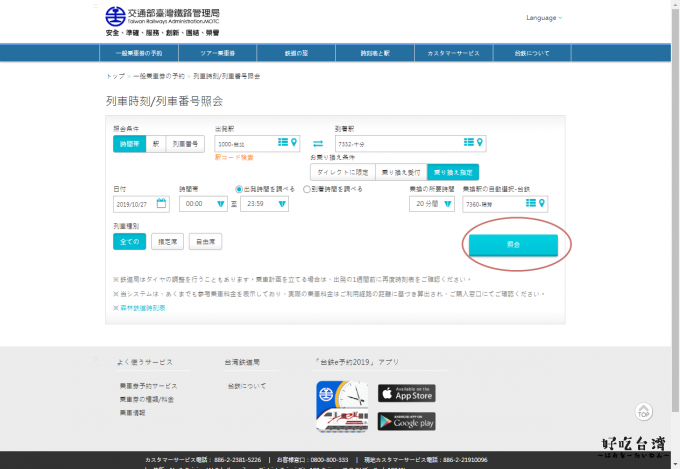Click map pin icon in departure station field
This screenshot has height=469, width=680.
click(x=294, y=143)
